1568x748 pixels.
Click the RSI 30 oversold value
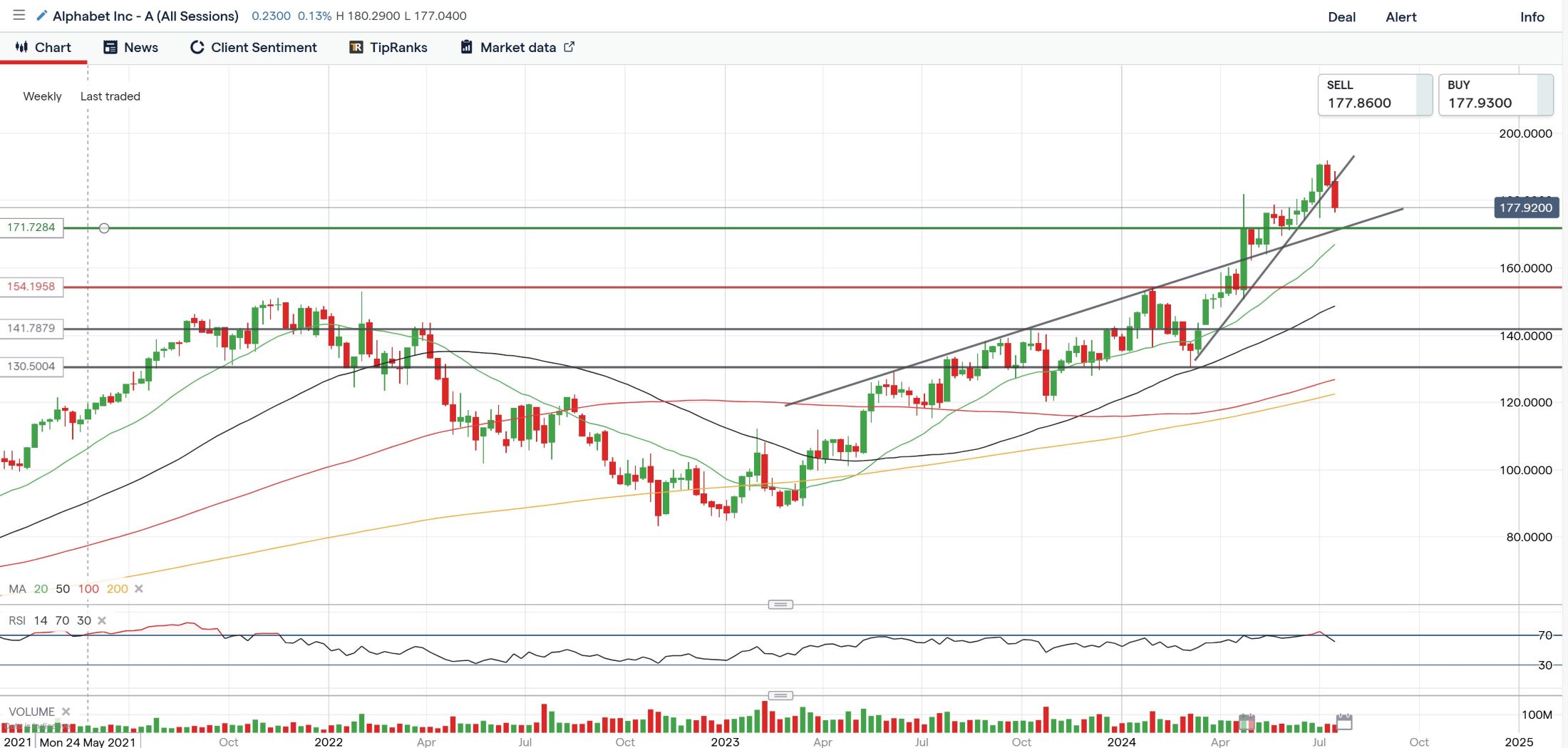84,620
